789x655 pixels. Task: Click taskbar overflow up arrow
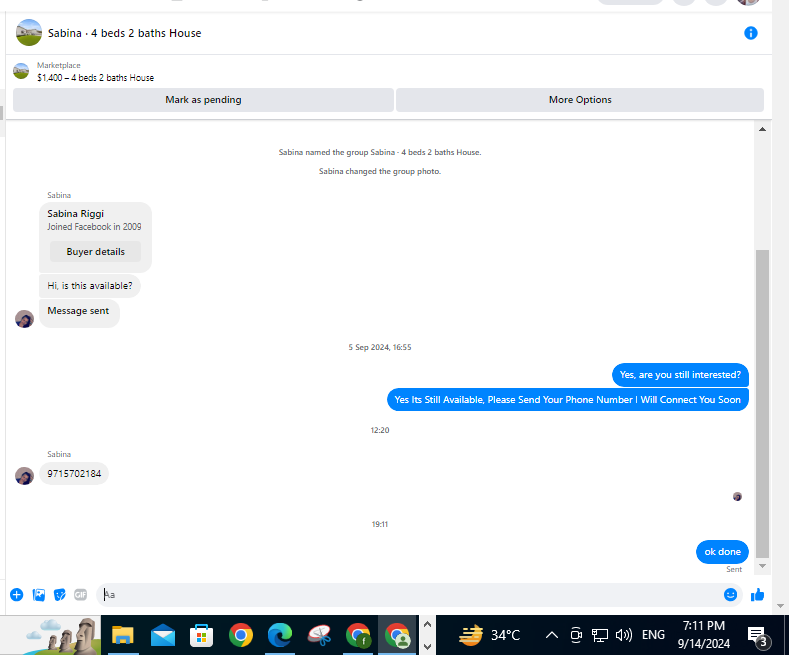tap(427, 624)
